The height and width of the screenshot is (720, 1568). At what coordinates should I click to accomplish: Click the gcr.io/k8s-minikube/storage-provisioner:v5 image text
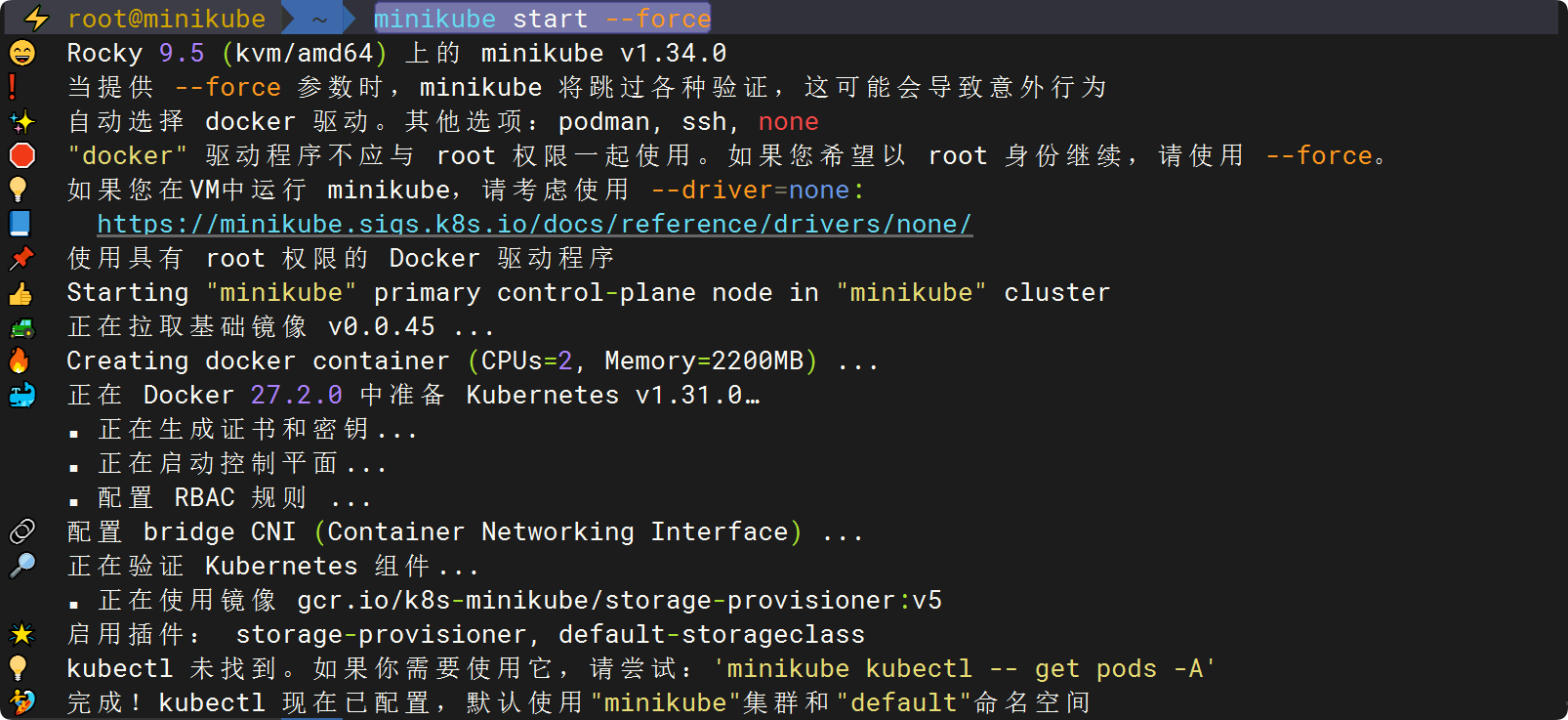(620, 600)
